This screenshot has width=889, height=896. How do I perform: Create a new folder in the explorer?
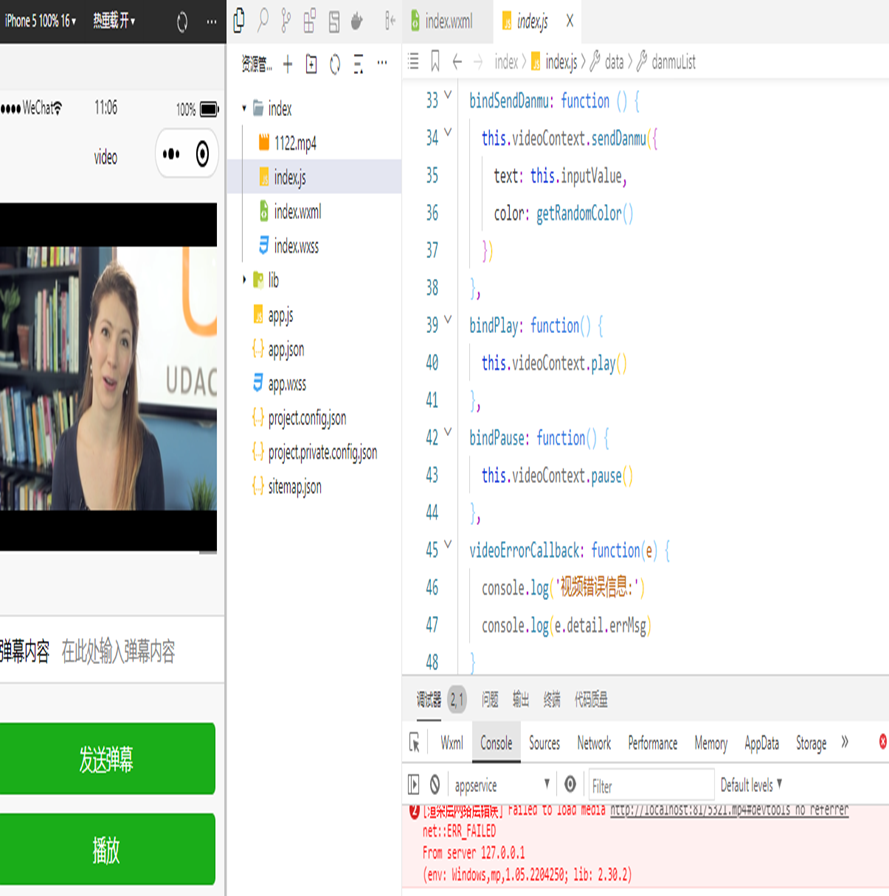click(x=311, y=64)
